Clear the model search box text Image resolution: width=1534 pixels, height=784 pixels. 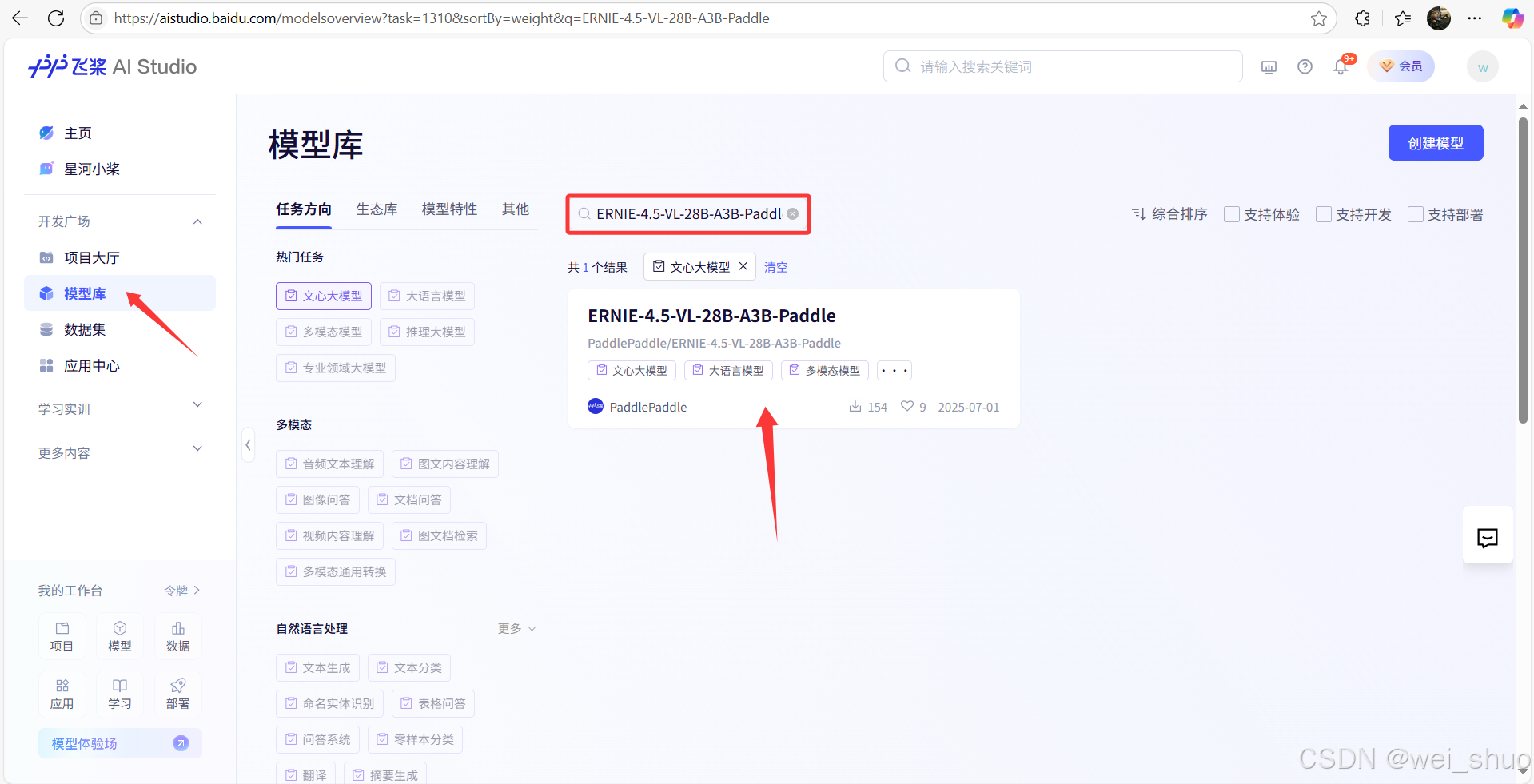coord(793,213)
